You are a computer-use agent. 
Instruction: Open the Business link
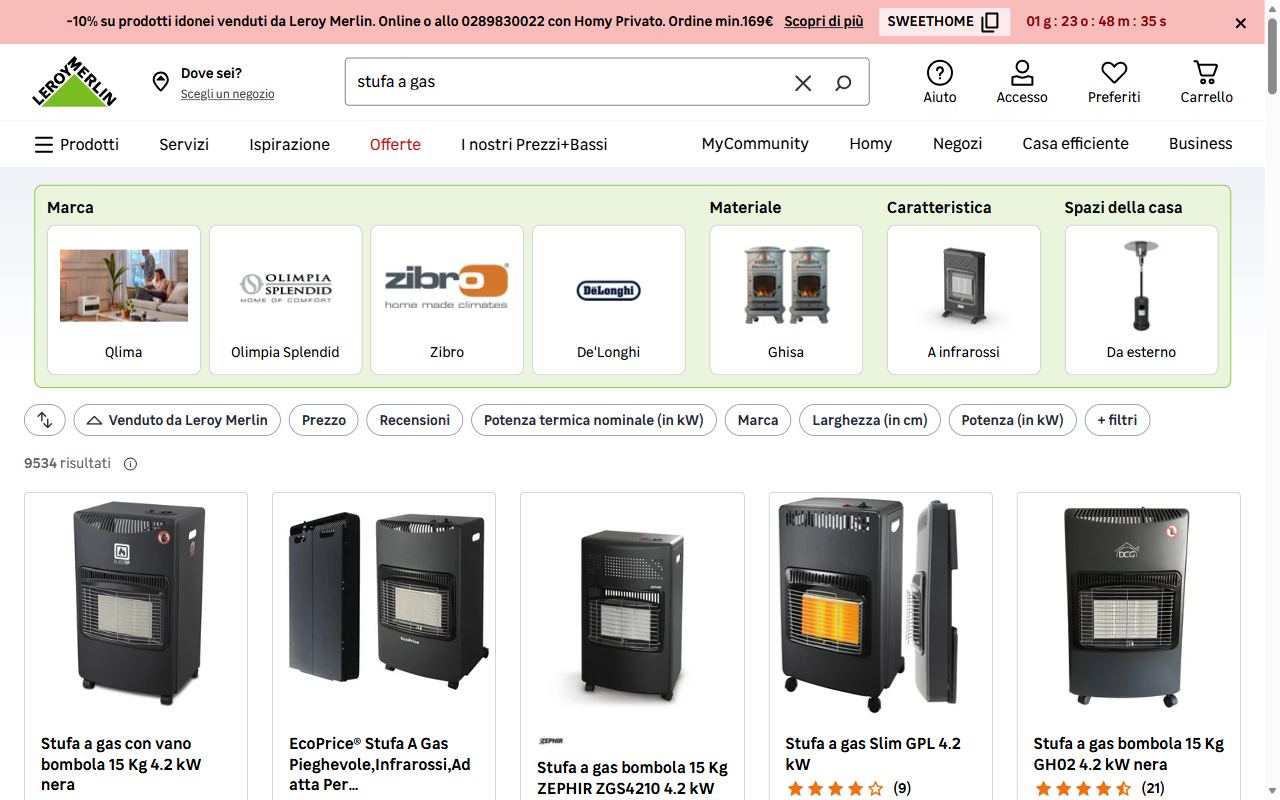(x=1201, y=144)
